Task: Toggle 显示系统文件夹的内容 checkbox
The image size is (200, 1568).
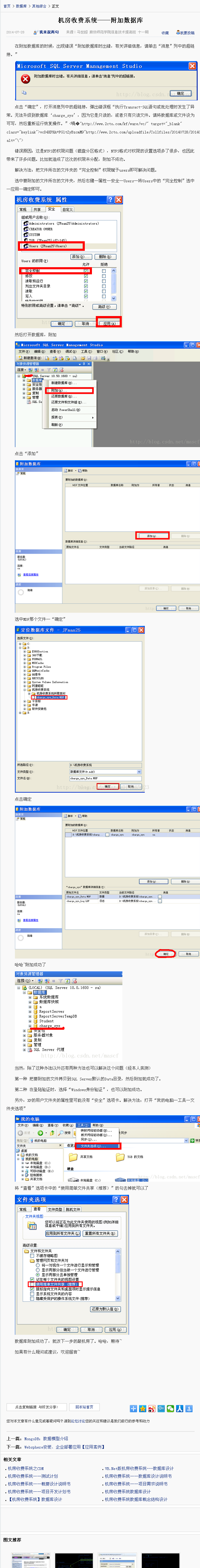Action: click(x=32, y=1294)
